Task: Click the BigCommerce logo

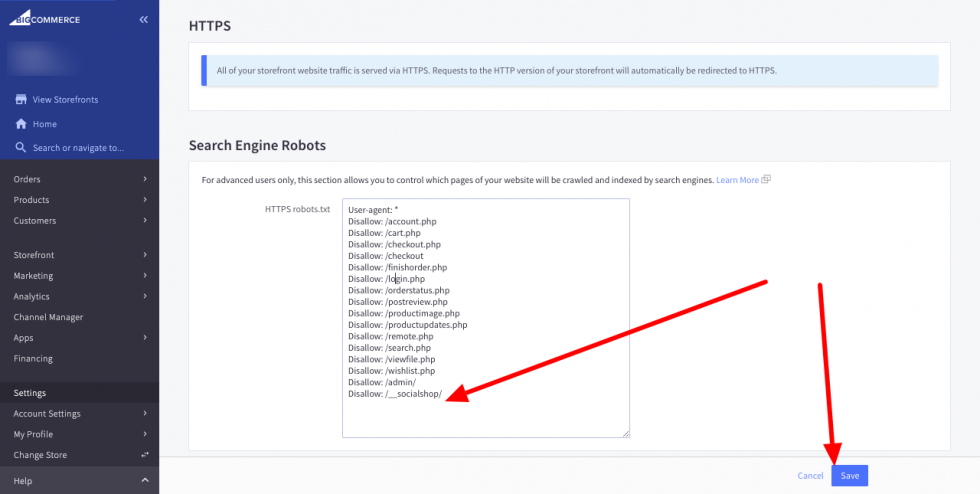Action: point(45,19)
